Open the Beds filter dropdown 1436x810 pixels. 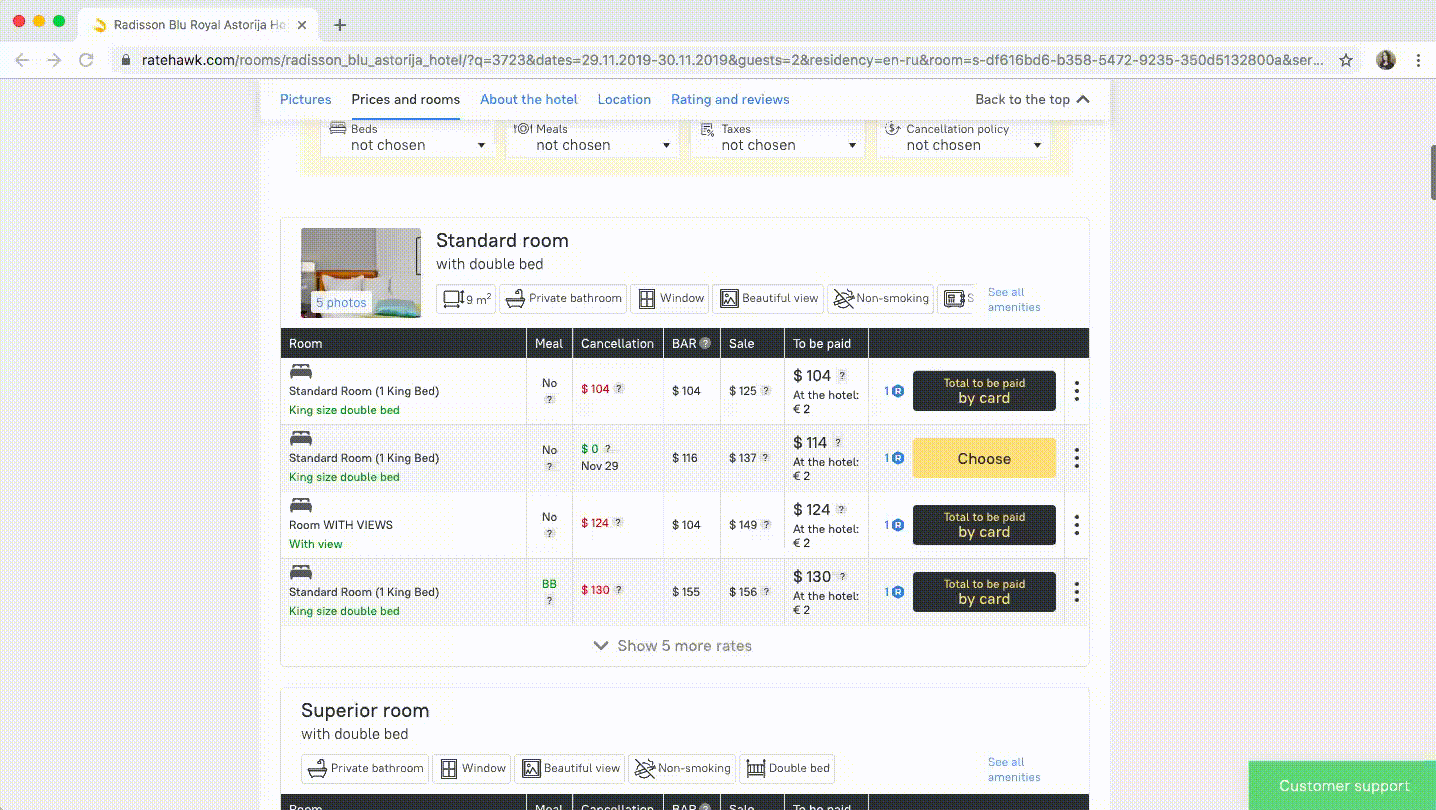(x=408, y=144)
